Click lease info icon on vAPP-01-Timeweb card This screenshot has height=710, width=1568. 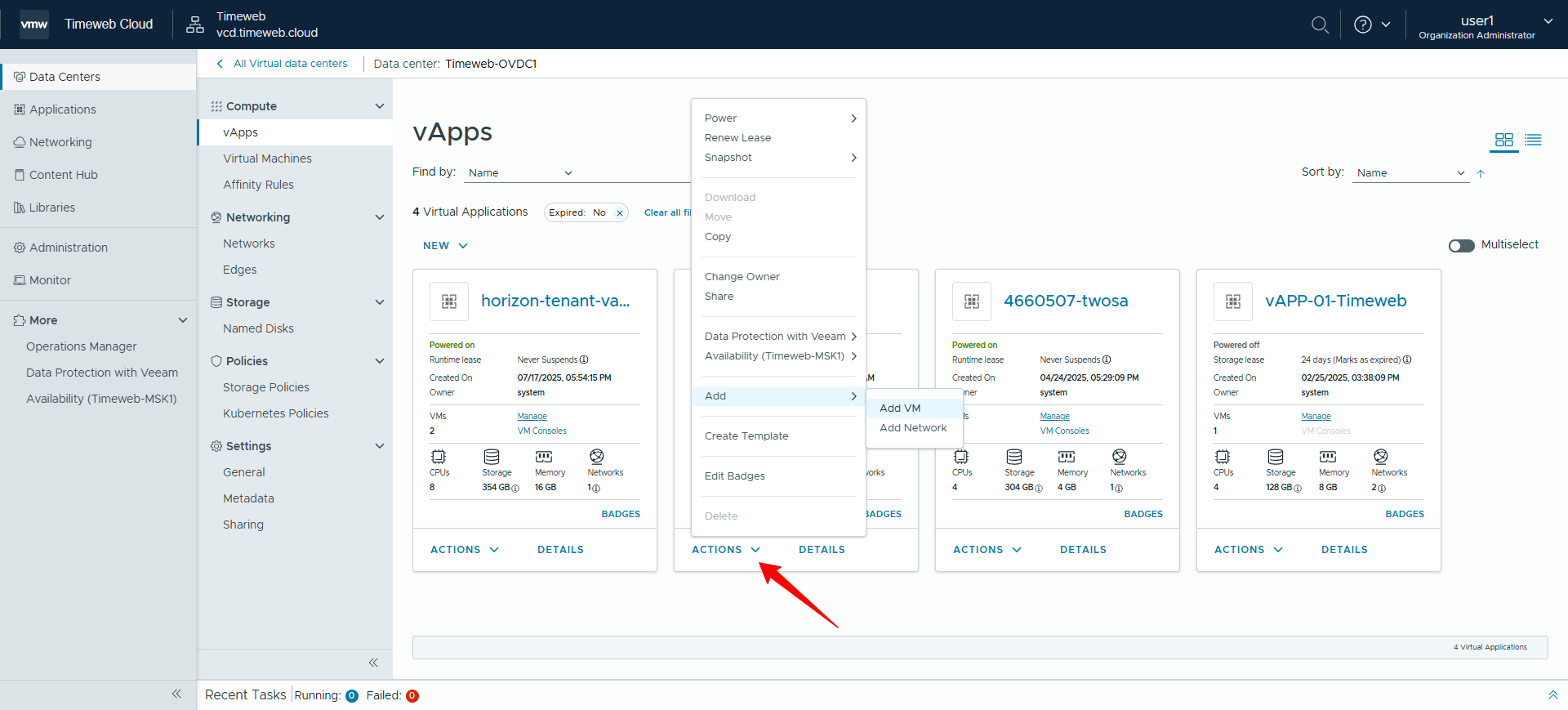pyautogui.click(x=1407, y=359)
